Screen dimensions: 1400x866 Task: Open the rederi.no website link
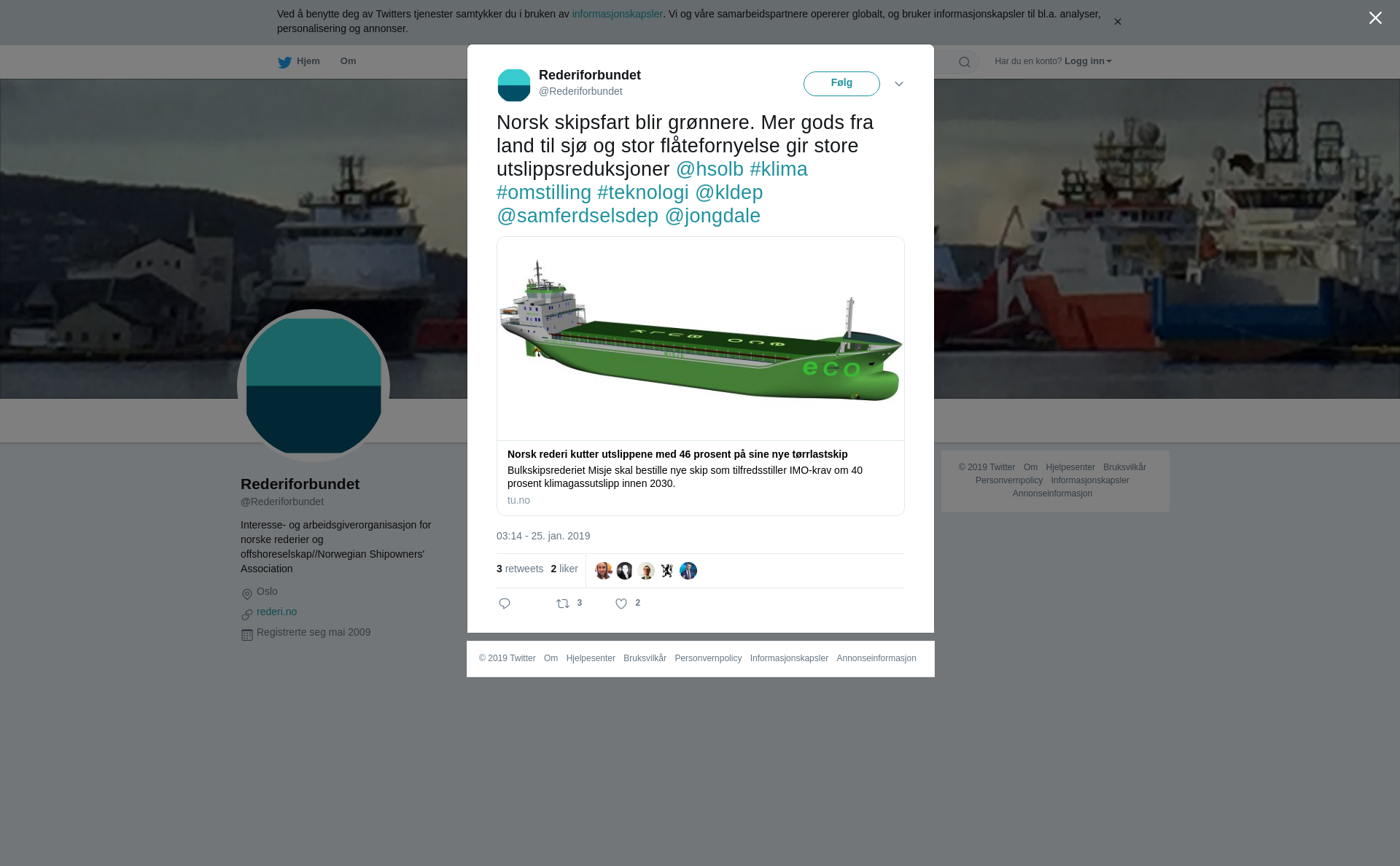point(276,612)
